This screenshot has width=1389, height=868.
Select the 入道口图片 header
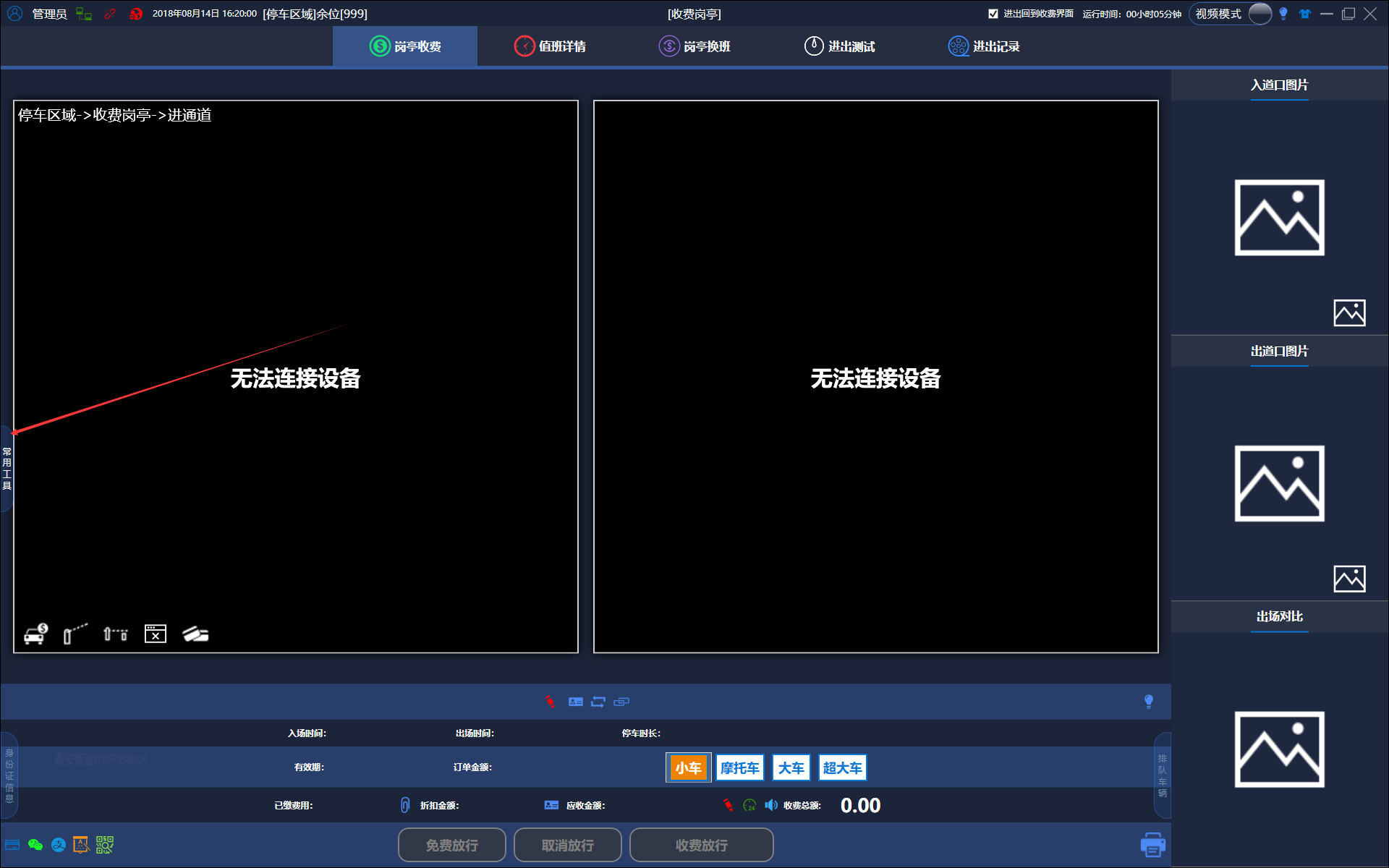coord(1280,85)
